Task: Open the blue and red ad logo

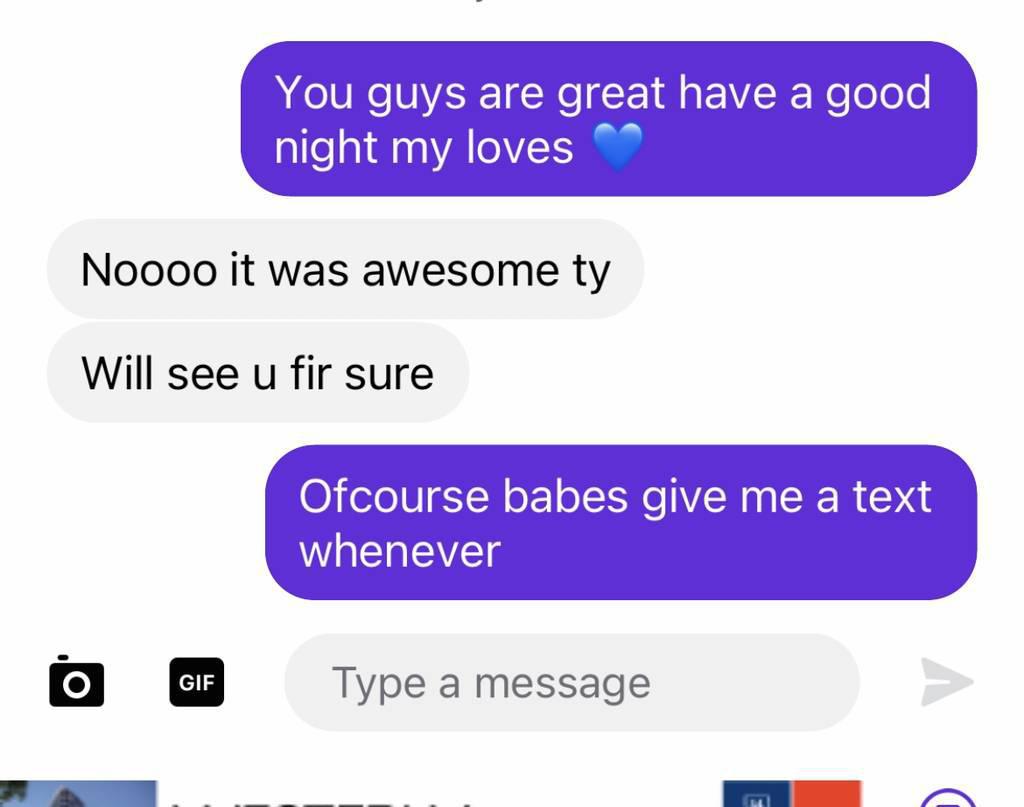Action: (x=792, y=794)
